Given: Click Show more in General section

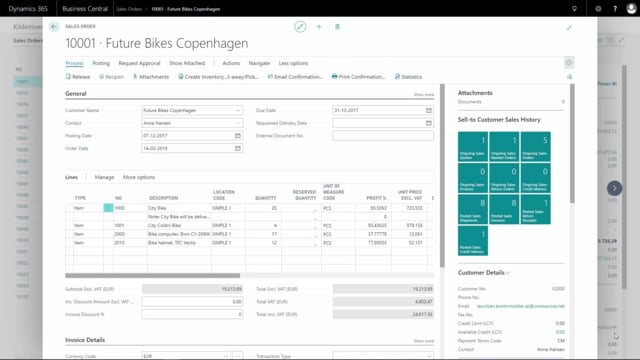Looking at the screenshot, I should 424,95.
